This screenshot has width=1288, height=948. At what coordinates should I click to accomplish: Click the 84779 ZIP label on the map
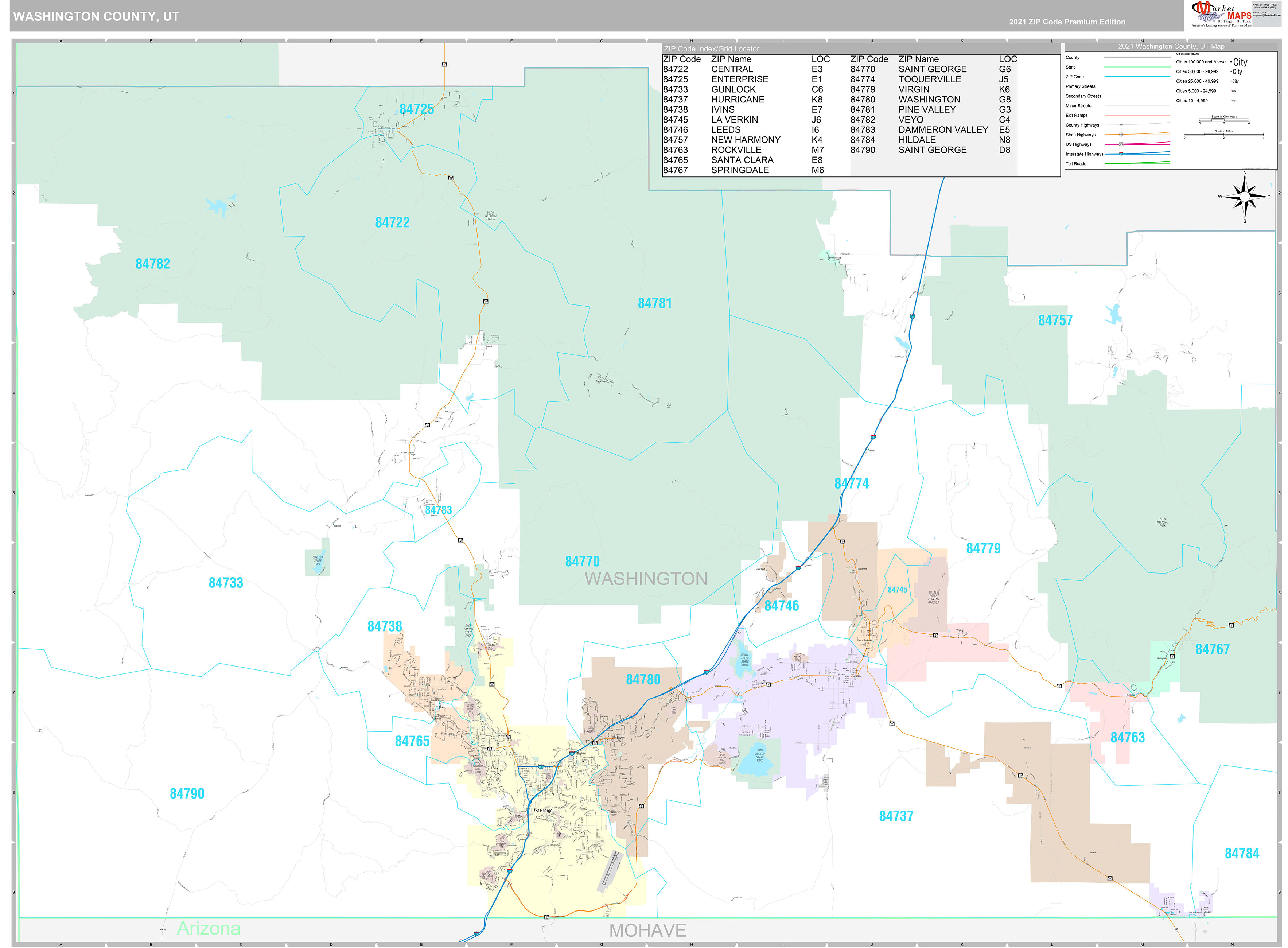(x=983, y=549)
